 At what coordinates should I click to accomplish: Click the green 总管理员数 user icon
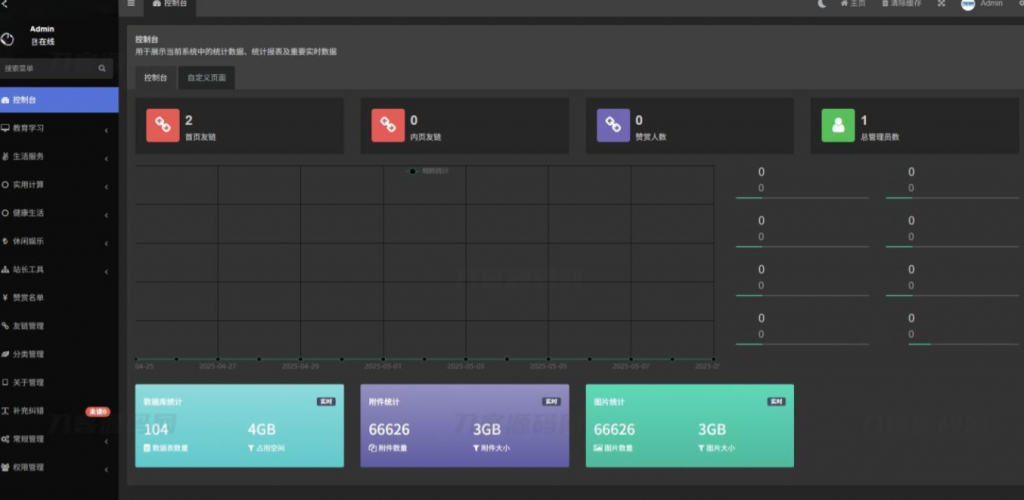coord(838,126)
